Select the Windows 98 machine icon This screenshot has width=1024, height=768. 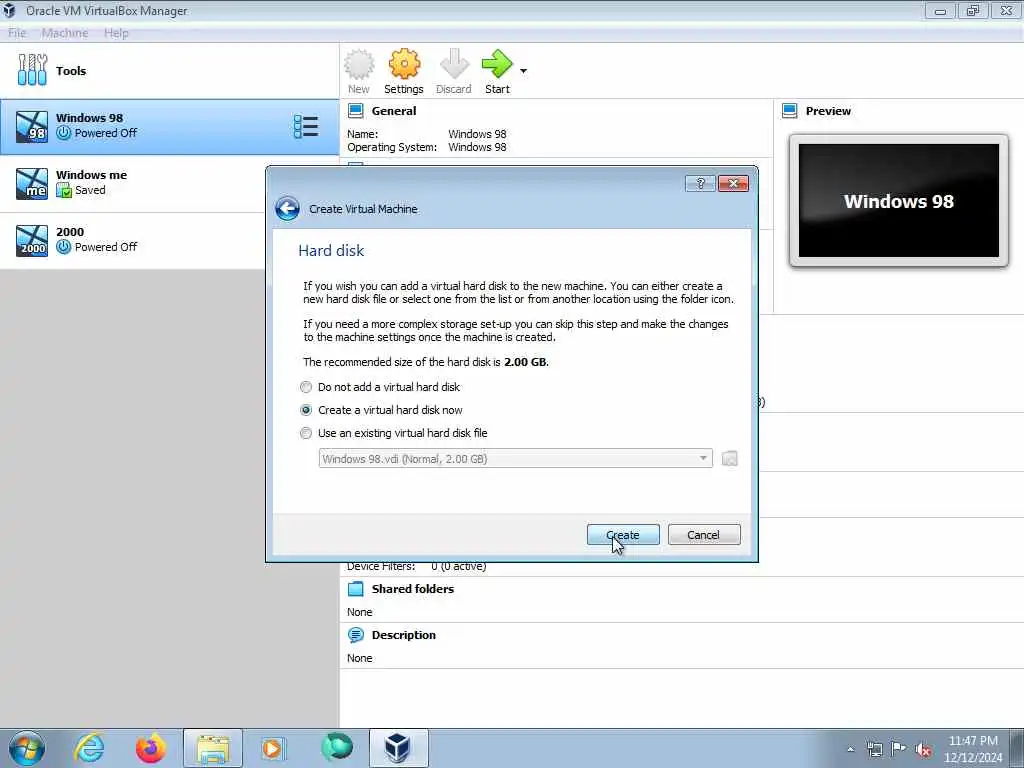(x=31, y=127)
